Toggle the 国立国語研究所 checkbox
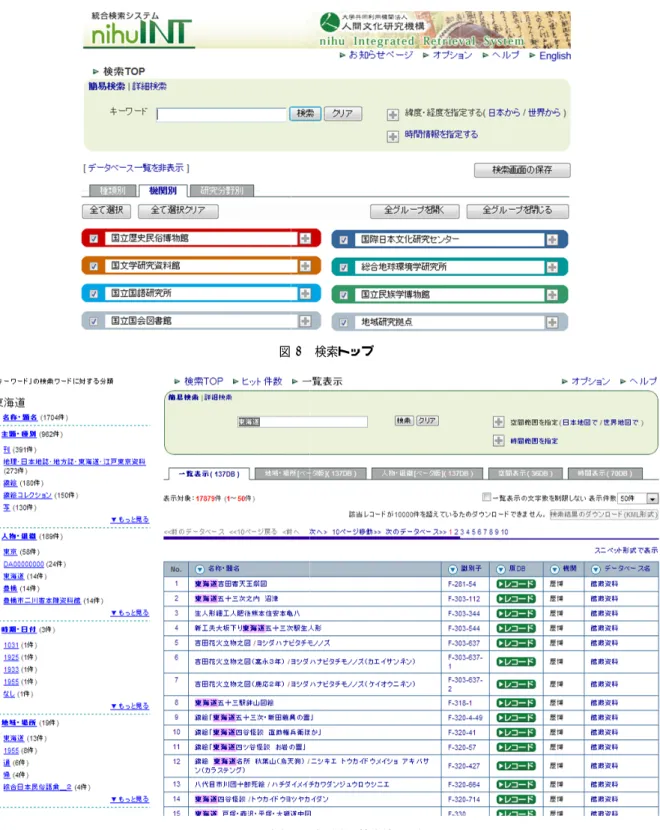 pyautogui.click(x=94, y=294)
